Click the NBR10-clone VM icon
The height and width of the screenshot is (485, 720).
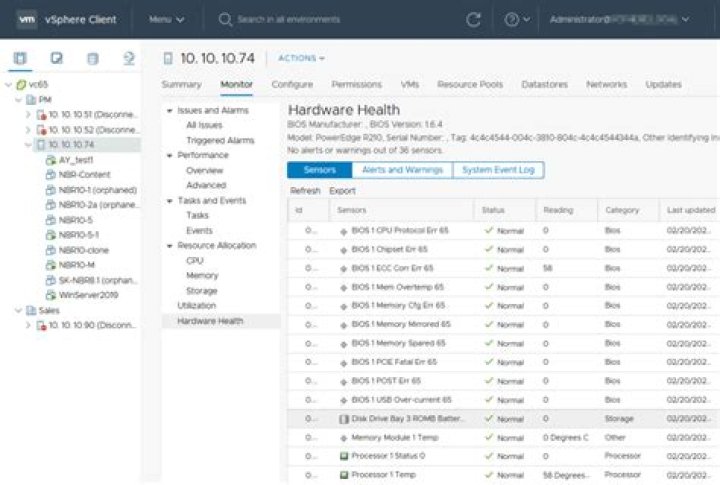51,250
